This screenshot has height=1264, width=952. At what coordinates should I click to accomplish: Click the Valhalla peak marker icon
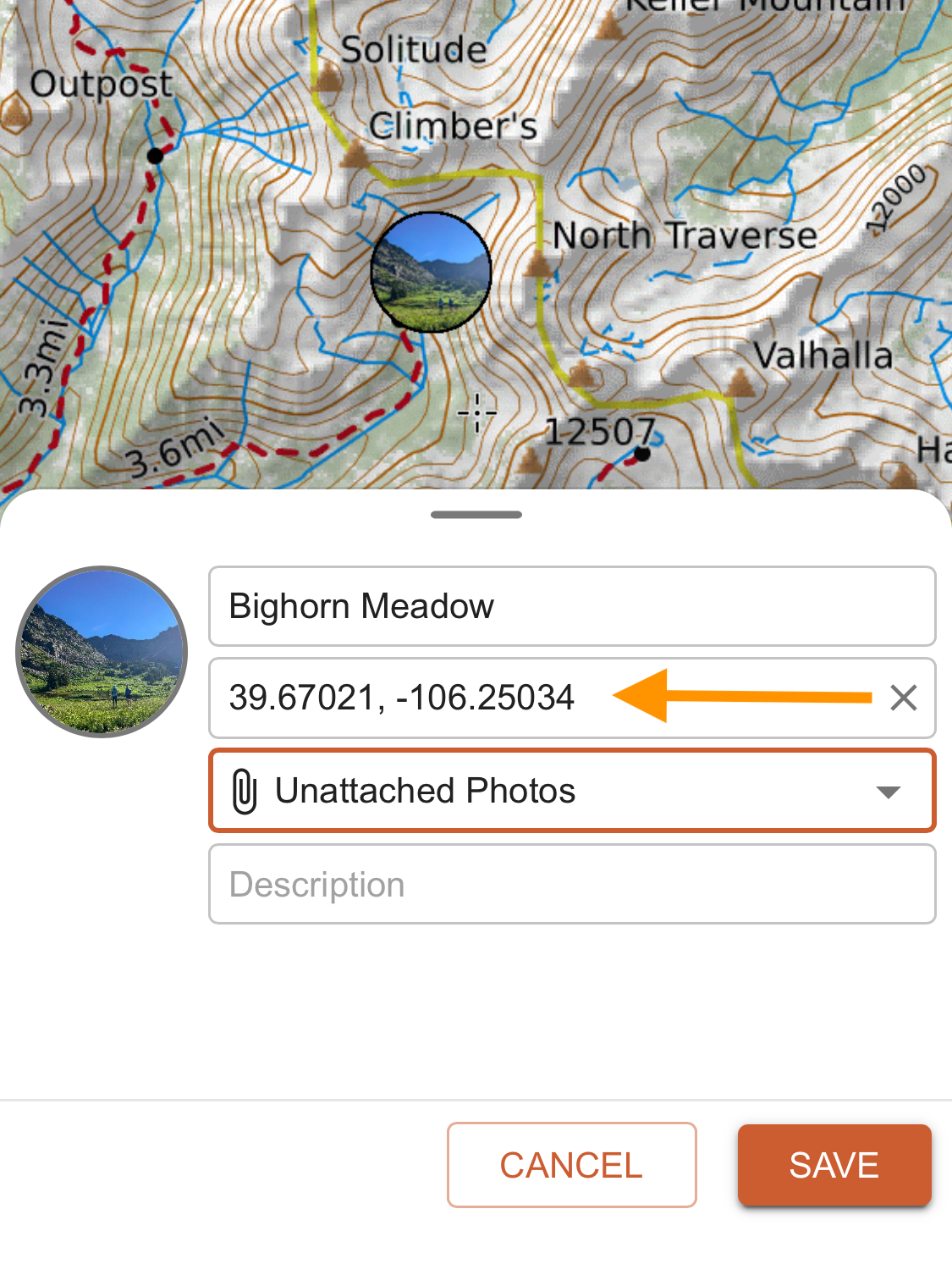[x=741, y=384]
